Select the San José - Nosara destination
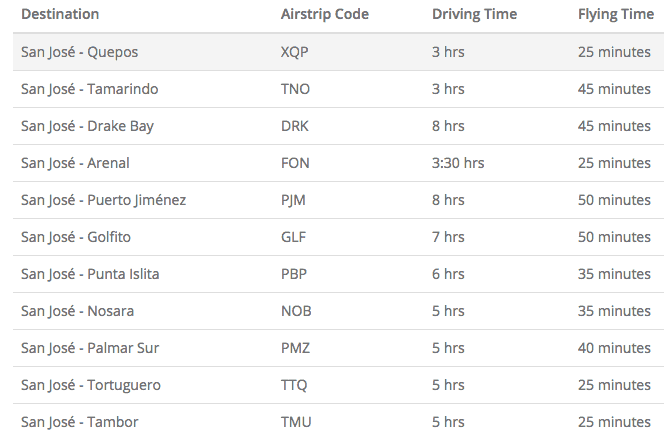This screenshot has width=664, height=445. point(77,311)
